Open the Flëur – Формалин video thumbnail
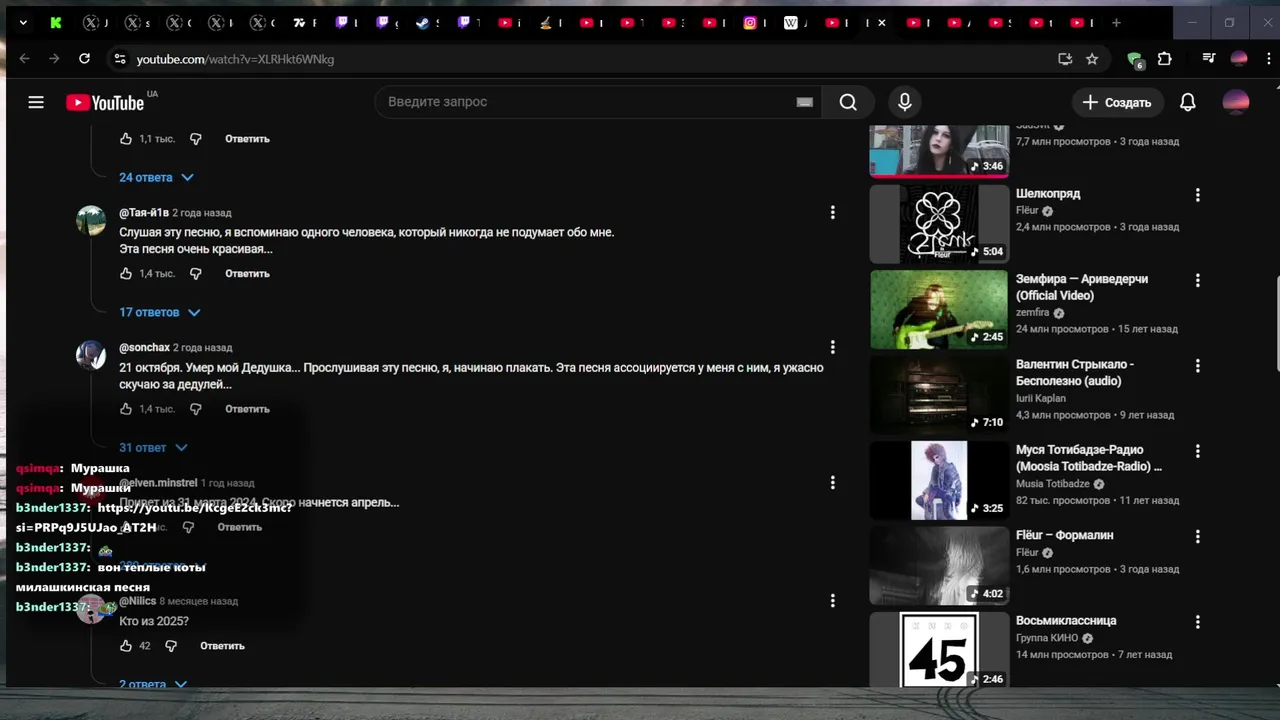 939,566
